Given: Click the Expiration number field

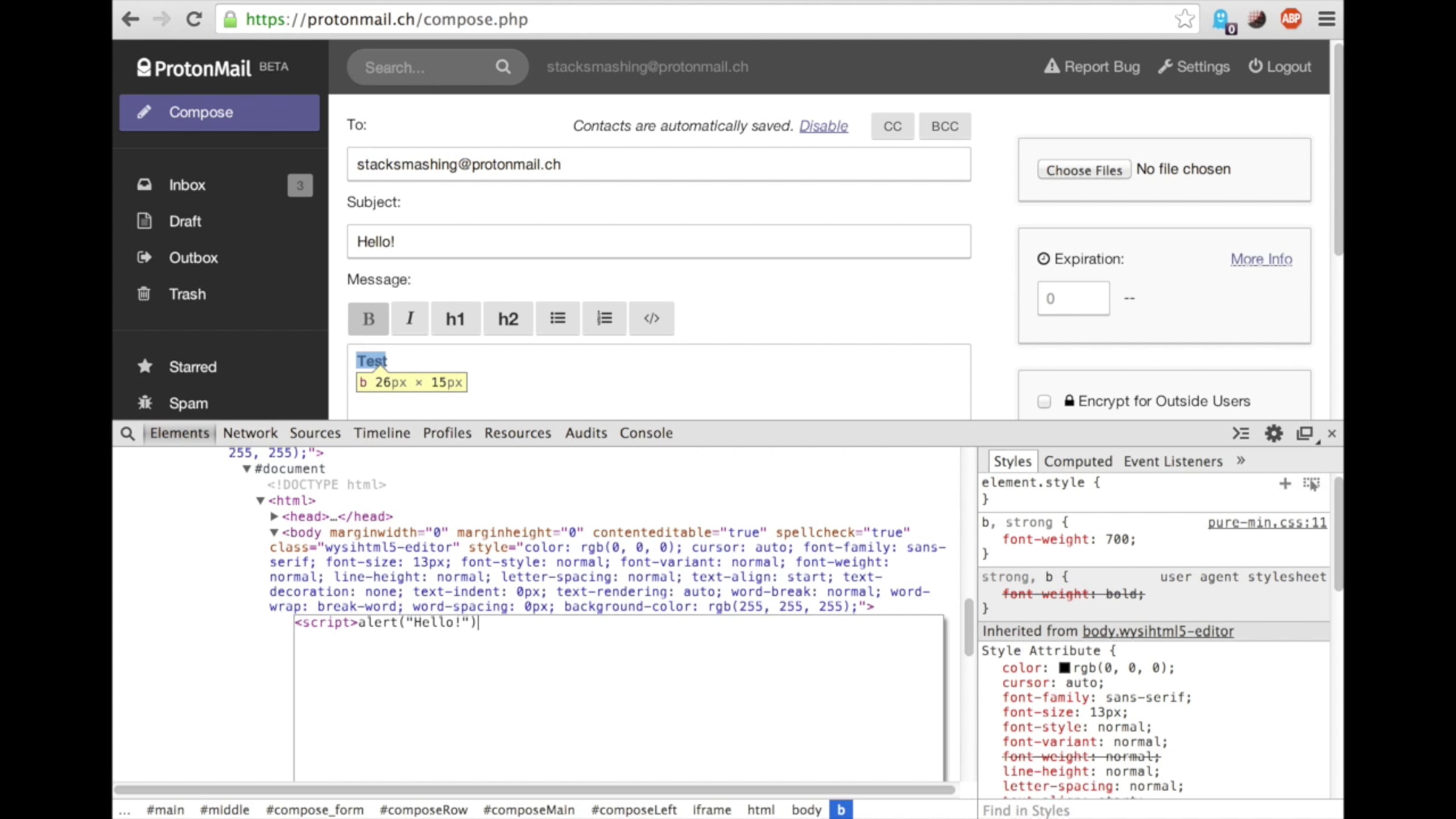Looking at the screenshot, I should [1073, 298].
